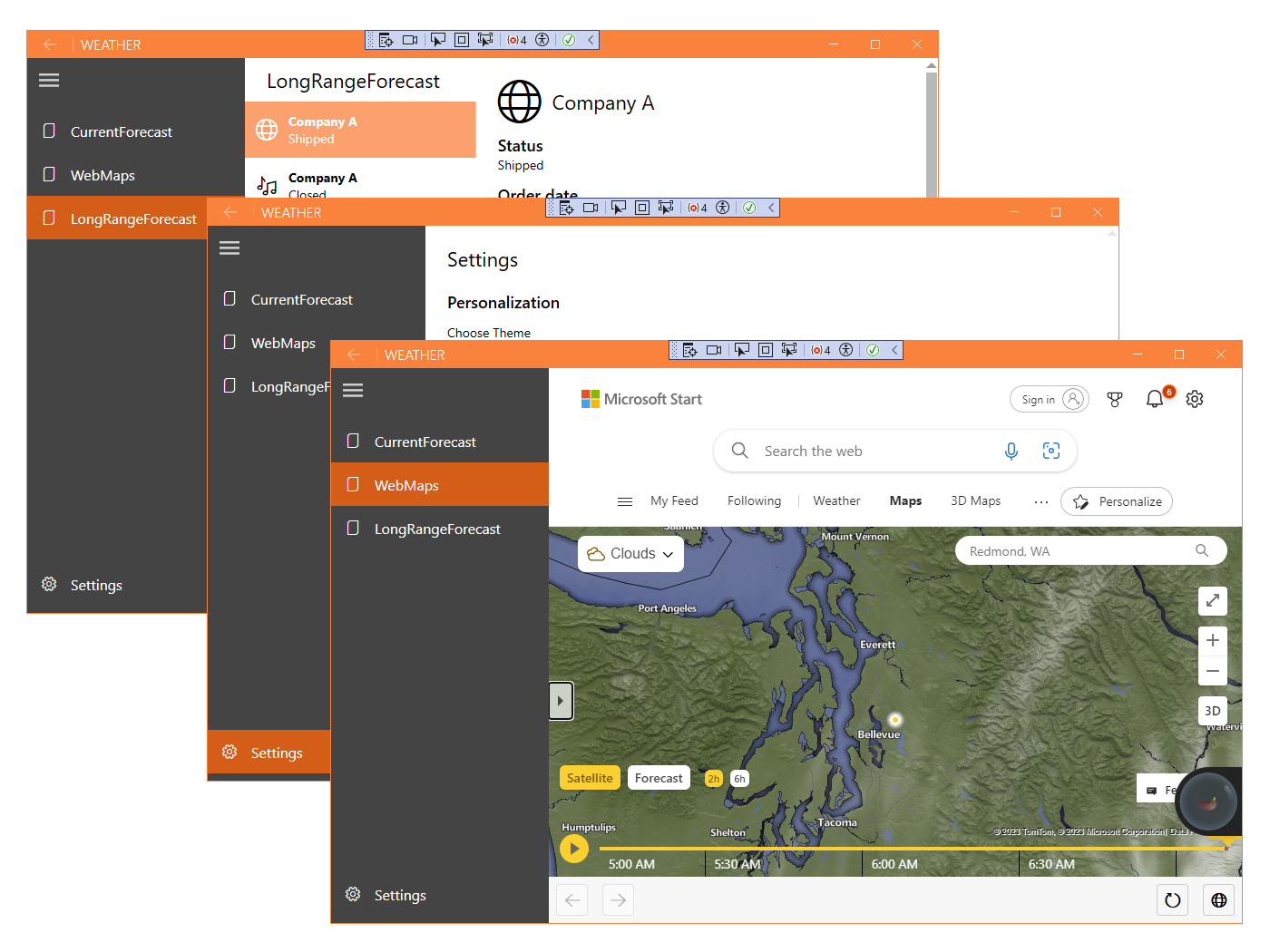1270x952 pixels.
Task: Select the Forecast map mode
Action: (x=659, y=778)
